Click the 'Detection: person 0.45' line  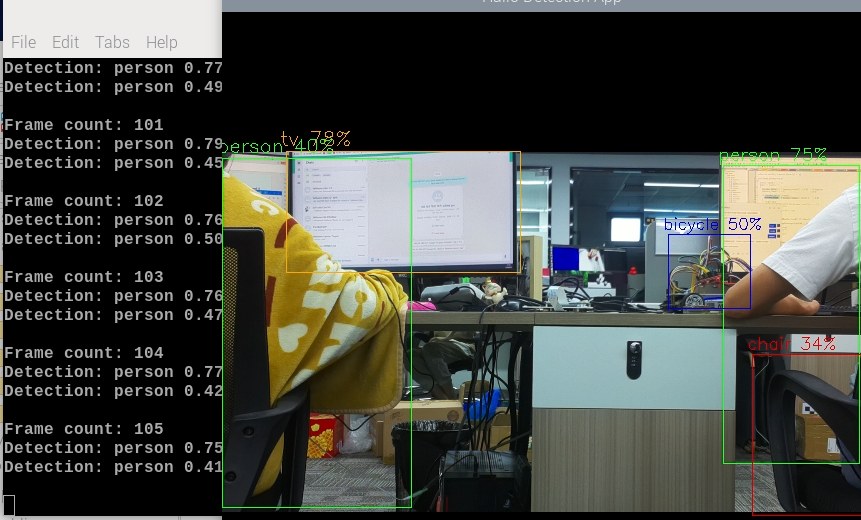(x=113, y=164)
